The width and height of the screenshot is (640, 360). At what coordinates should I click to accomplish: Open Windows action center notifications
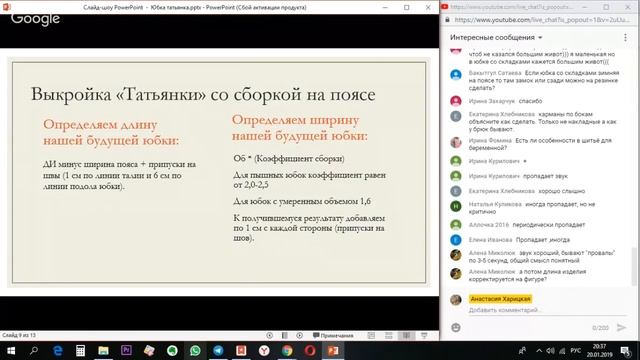(x=625, y=351)
